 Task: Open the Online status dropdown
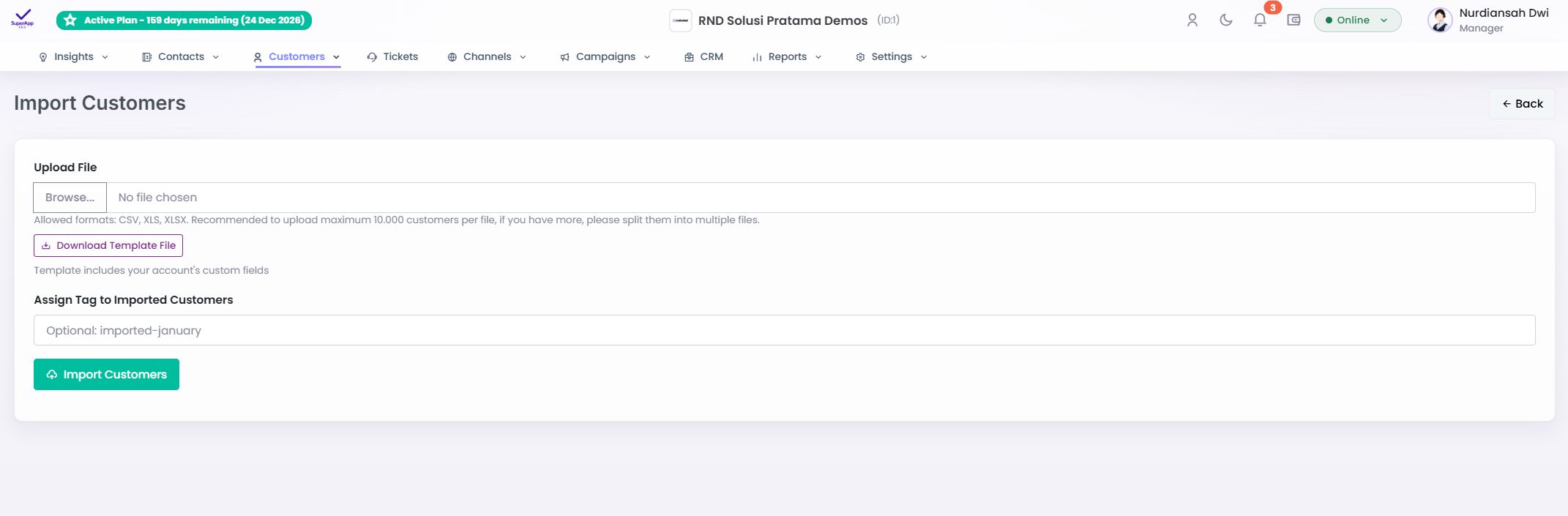[1358, 20]
